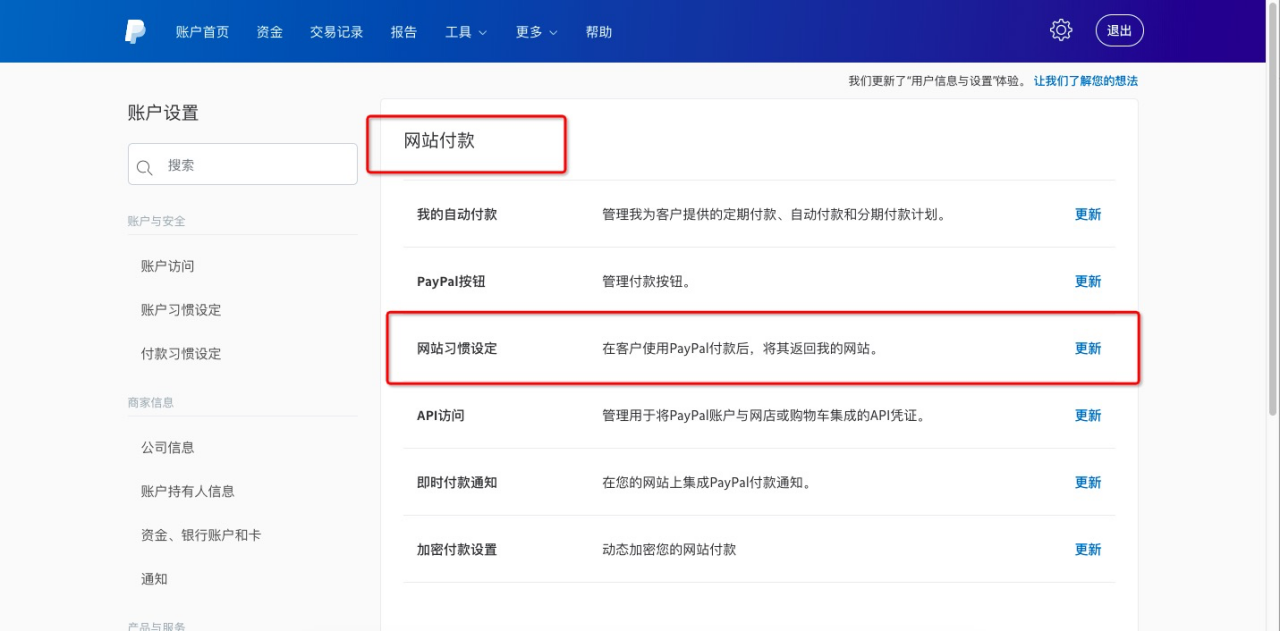The width and height of the screenshot is (1280, 631).
Task: Click 更新 for 加密付款设置
Action: (1088, 549)
